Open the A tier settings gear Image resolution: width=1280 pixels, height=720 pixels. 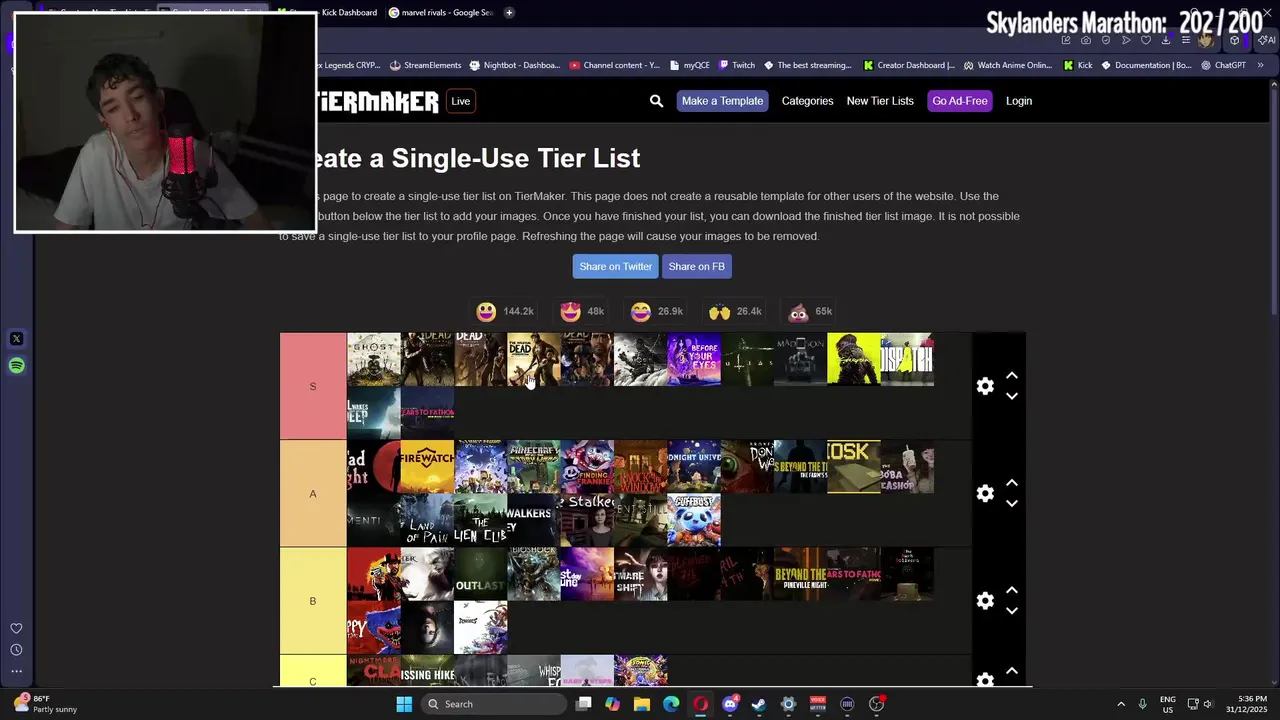tap(985, 493)
